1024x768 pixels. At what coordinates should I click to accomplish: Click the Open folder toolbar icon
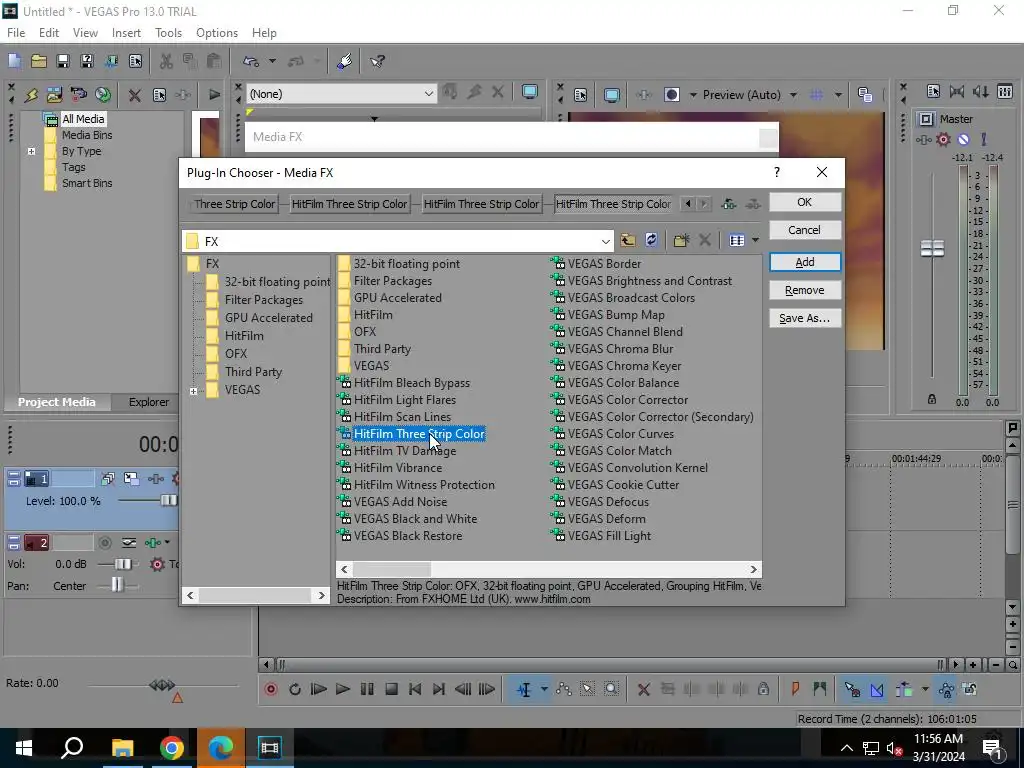(39, 61)
